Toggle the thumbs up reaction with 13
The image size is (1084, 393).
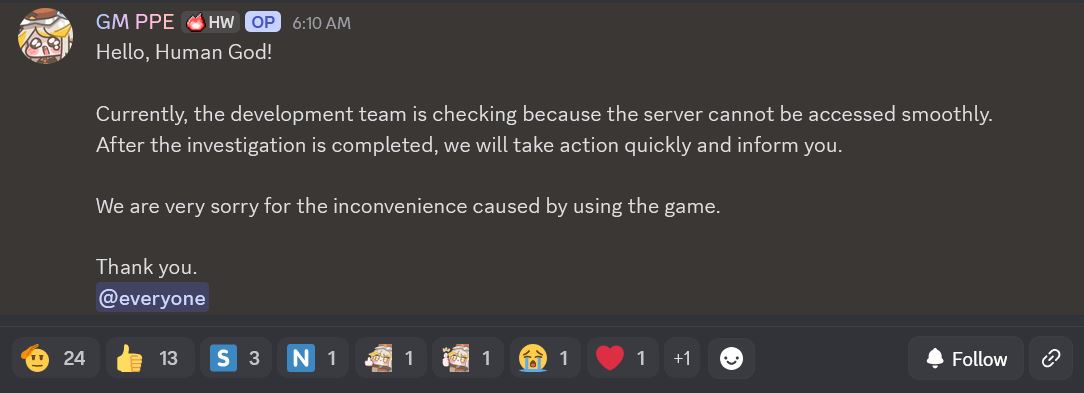click(150, 358)
